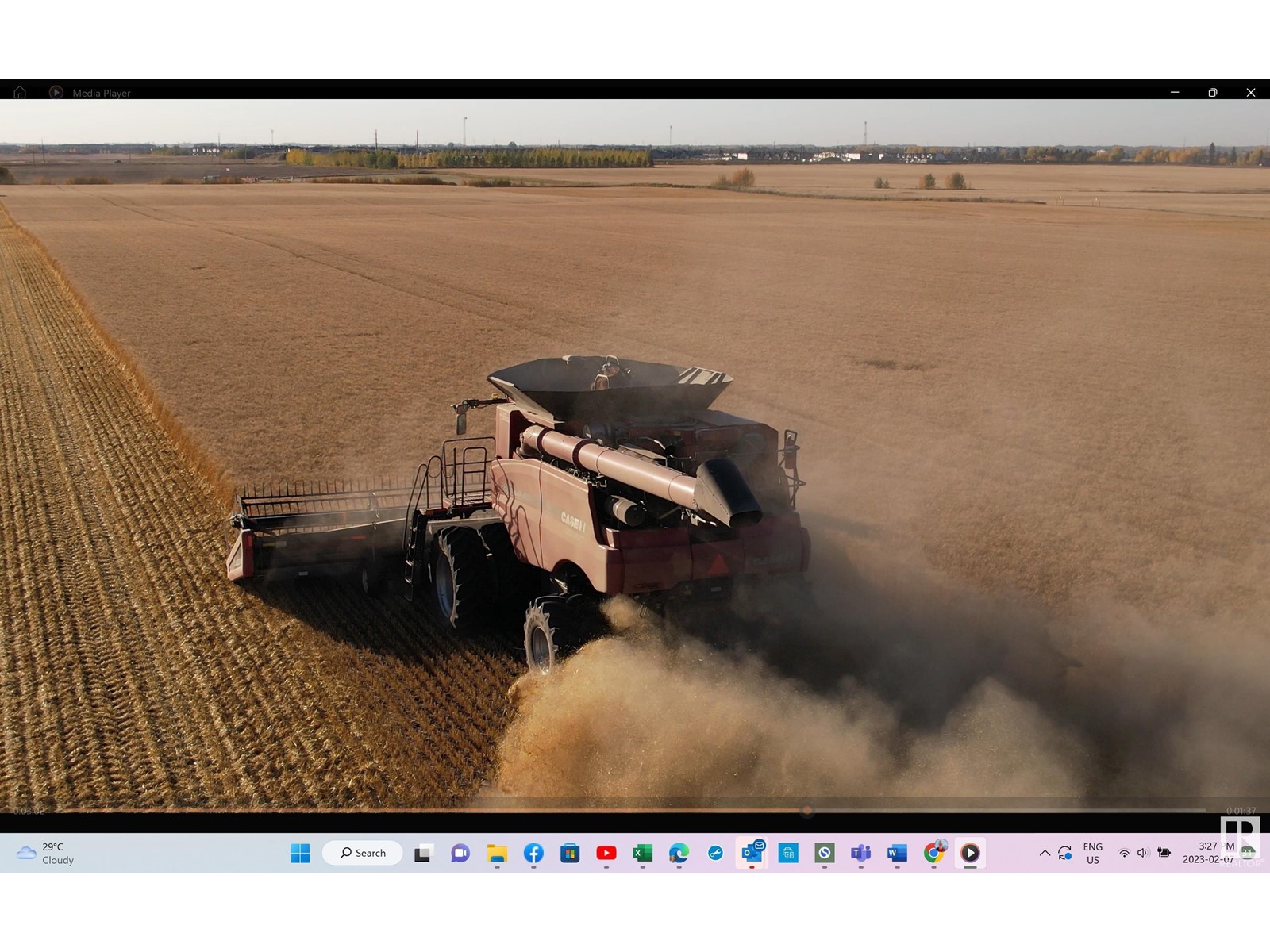Image resolution: width=1270 pixels, height=952 pixels.
Task: Open Google Chrome from taskbar
Action: point(933,853)
